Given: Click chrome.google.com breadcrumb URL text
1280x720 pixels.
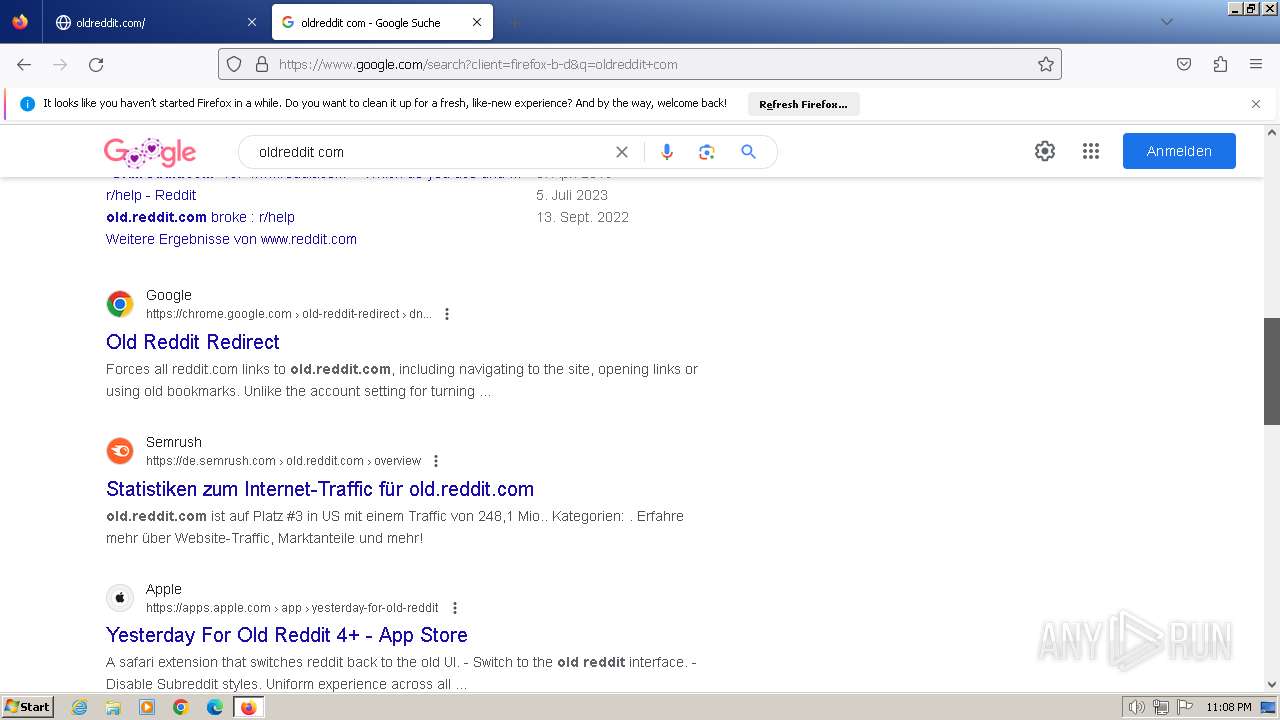Looking at the screenshot, I should [289, 314].
